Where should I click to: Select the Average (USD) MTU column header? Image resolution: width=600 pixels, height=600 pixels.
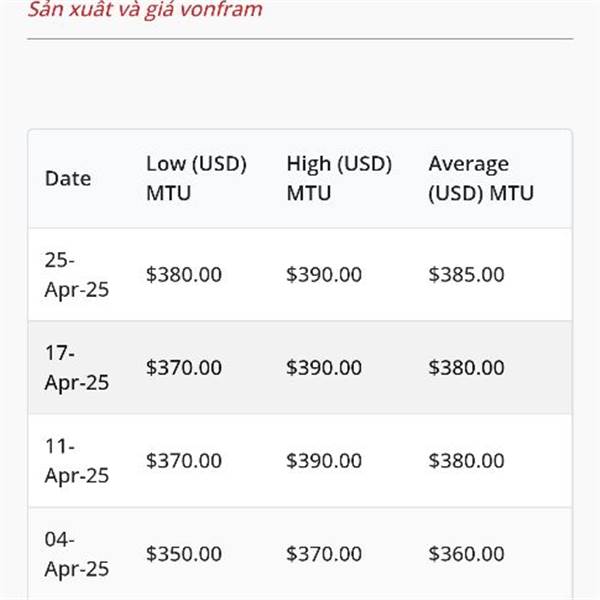tap(481, 178)
